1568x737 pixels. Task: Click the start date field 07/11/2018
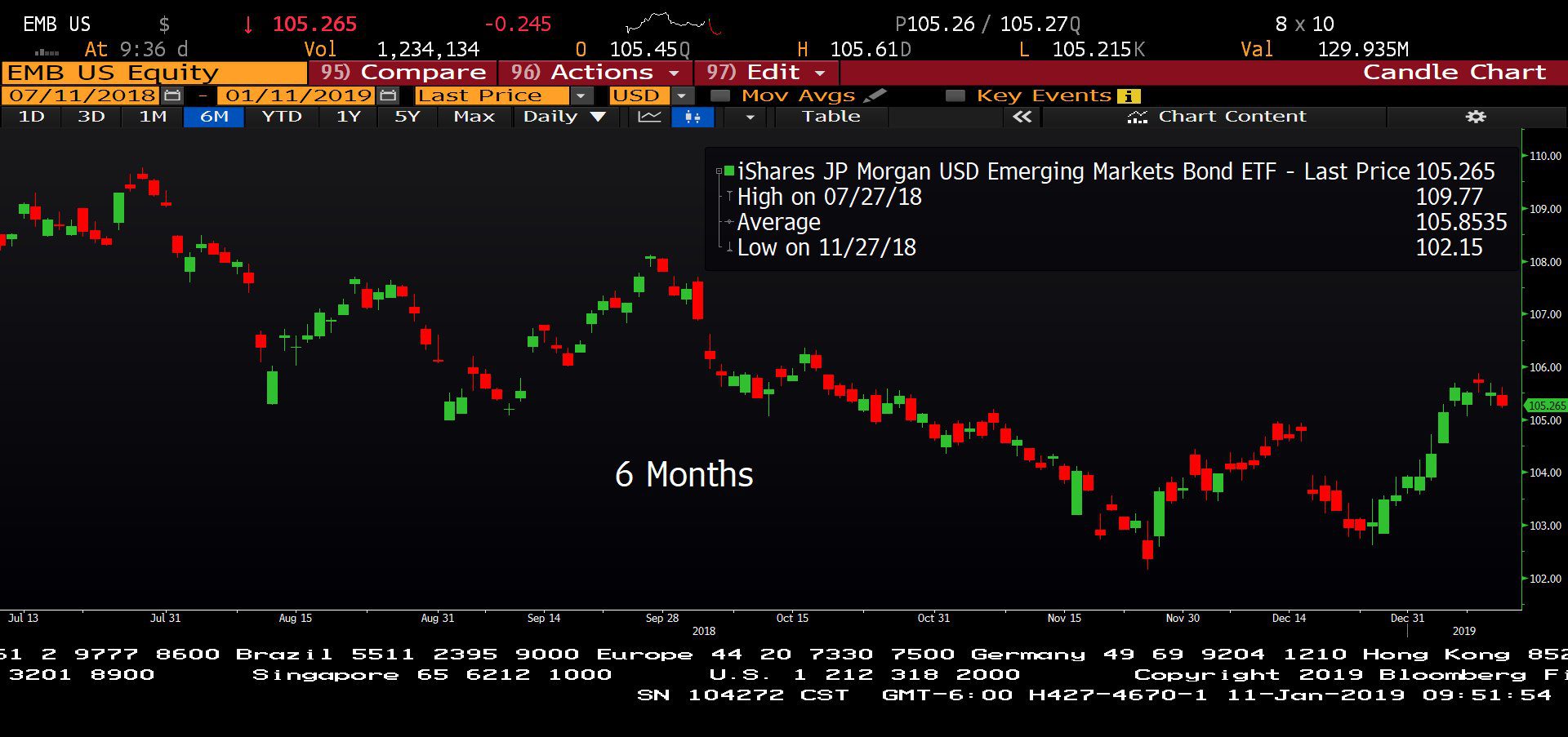tap(82, 95)
